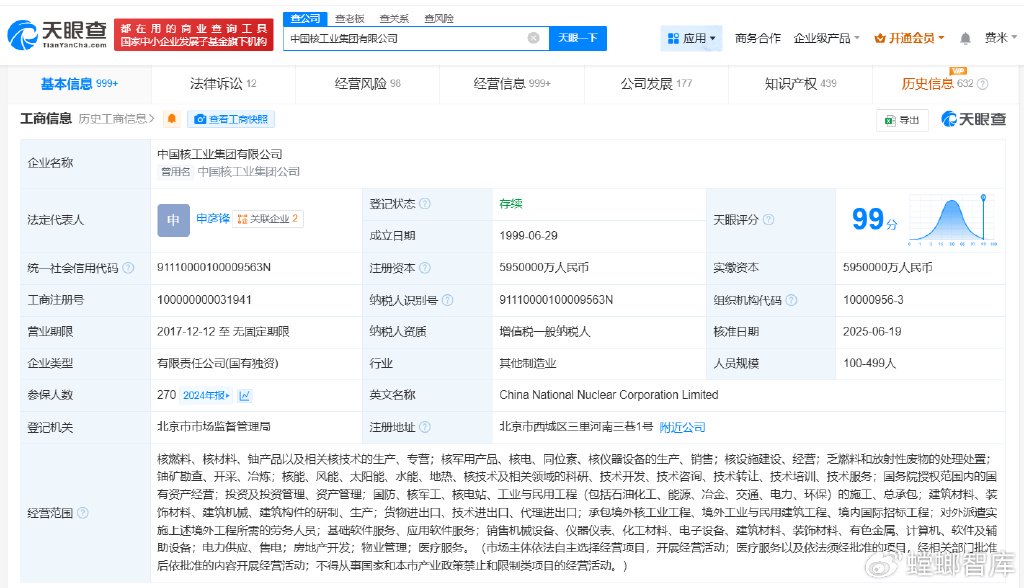The height and width of the screenshot is (588, 1024).
Task: Switch to the 查公司 search tab
Action: pos(305,18)
